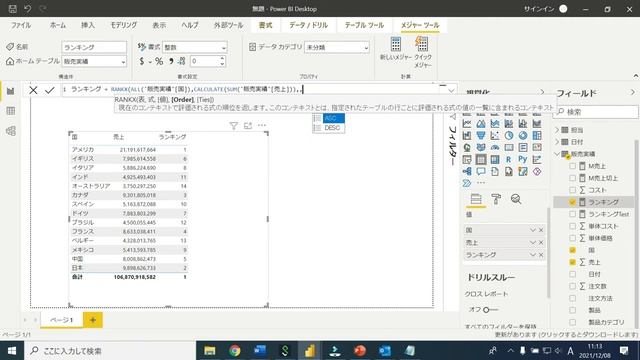
Task: Select the Q&A speech-bubble visual
Action: [x=481, y=171]
